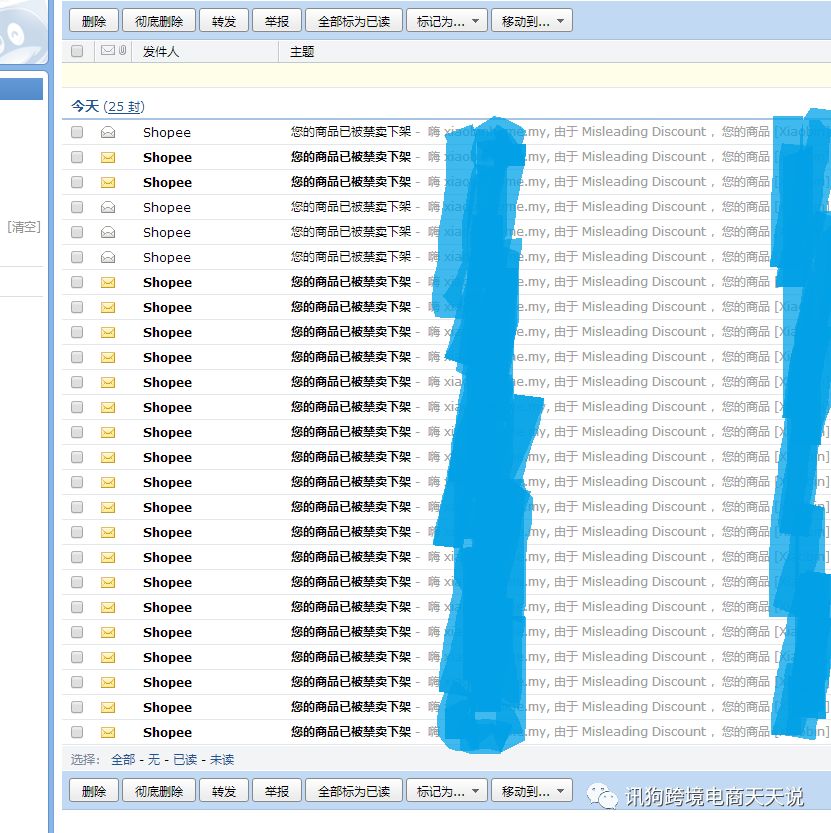This screenshot has width=831, height=833.
Task: Sort by the 主题 column header
Action: click(x=302, y=52)
